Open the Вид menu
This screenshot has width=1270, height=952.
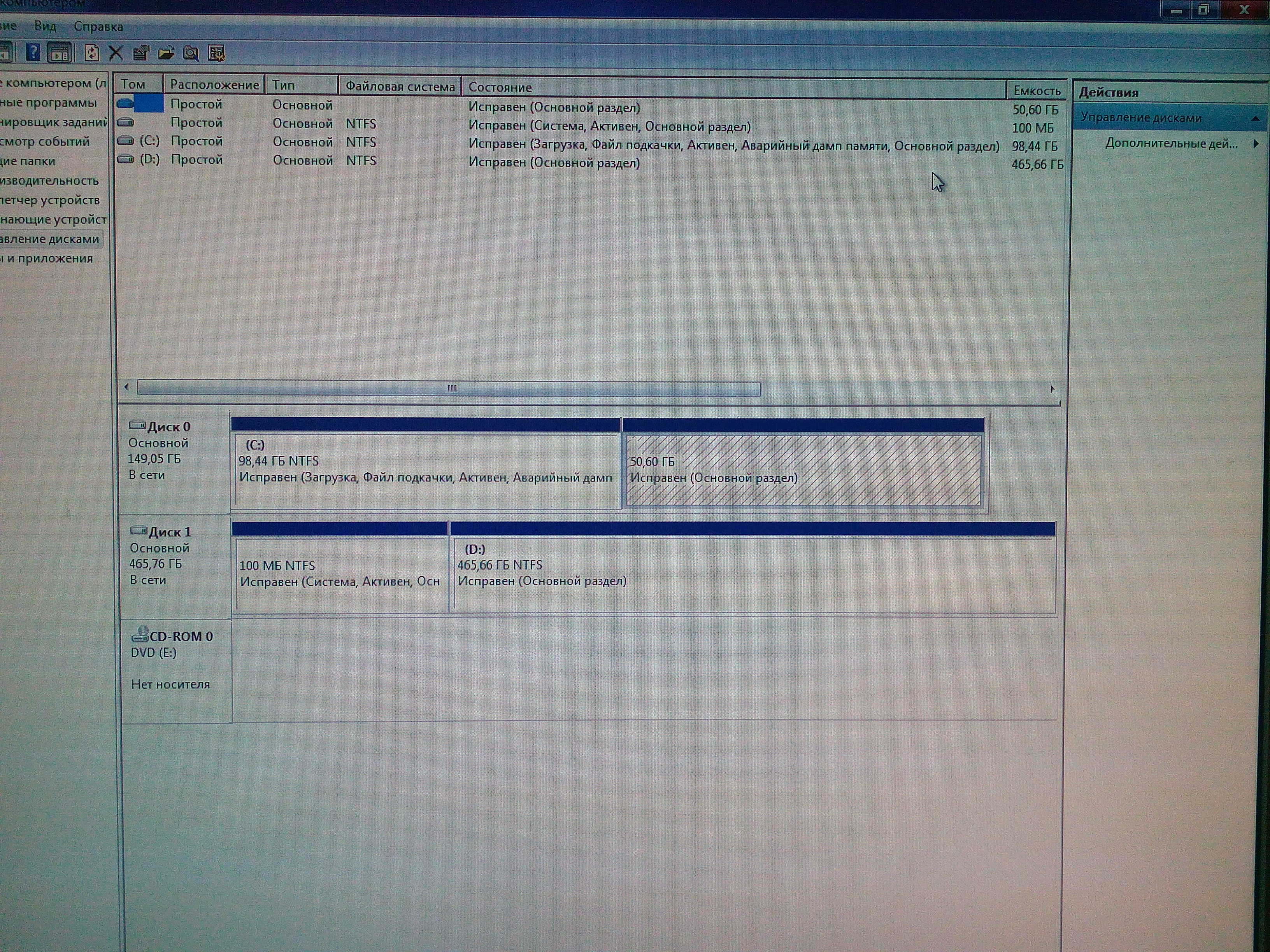pos(45,26)
